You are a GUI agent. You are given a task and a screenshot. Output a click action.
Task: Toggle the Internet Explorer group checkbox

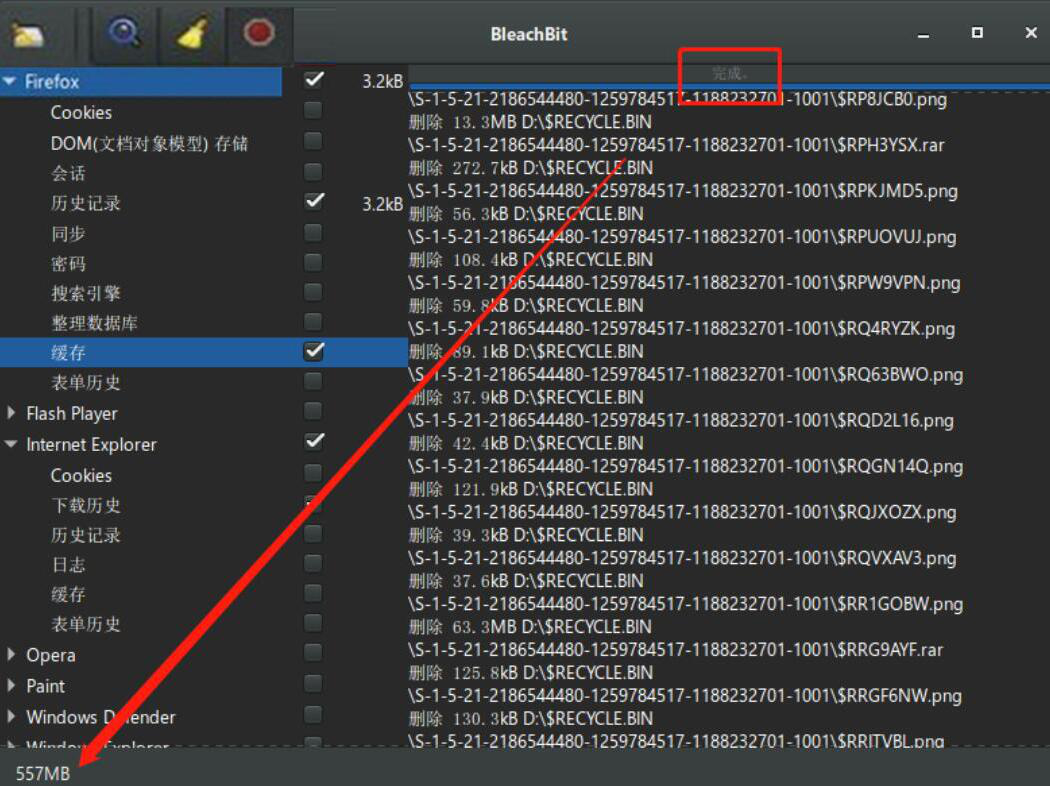[313, 441]
